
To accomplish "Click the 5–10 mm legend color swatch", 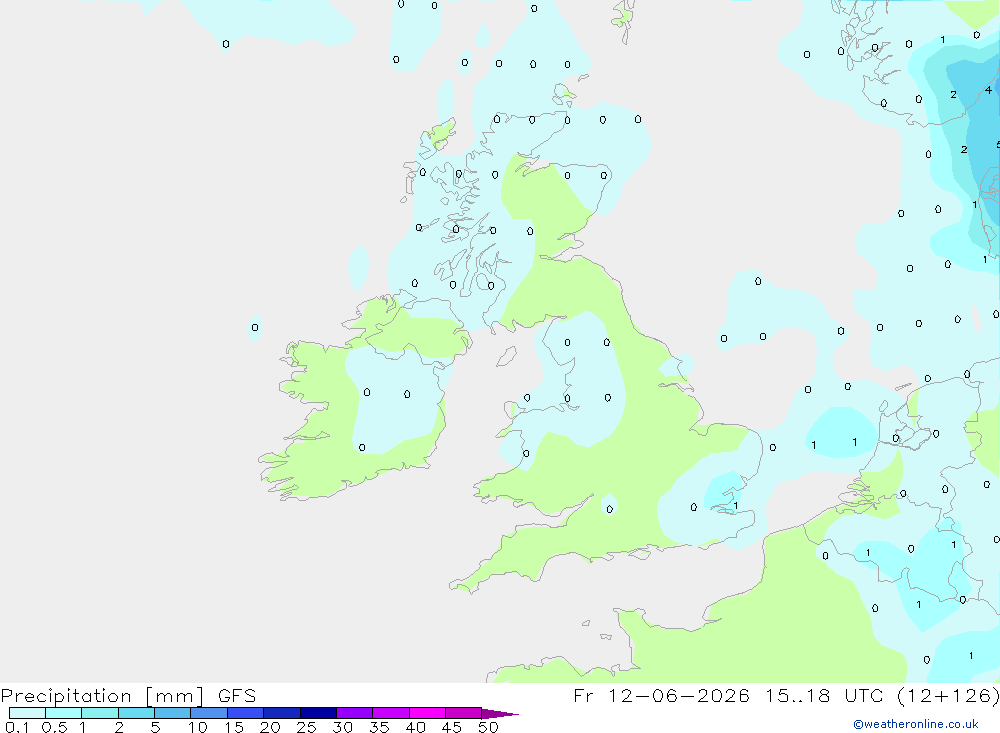I will click(x=173, y=713).
